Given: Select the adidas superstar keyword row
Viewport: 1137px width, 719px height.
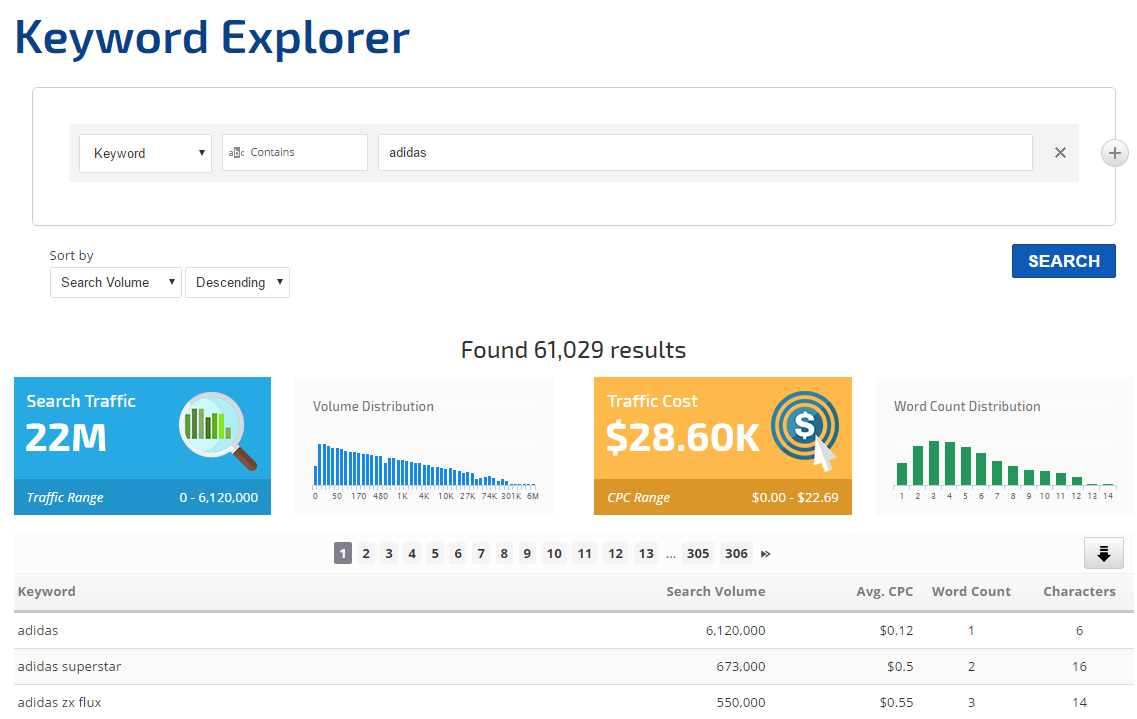Looking at the screenshot, I should pos(70,666).
